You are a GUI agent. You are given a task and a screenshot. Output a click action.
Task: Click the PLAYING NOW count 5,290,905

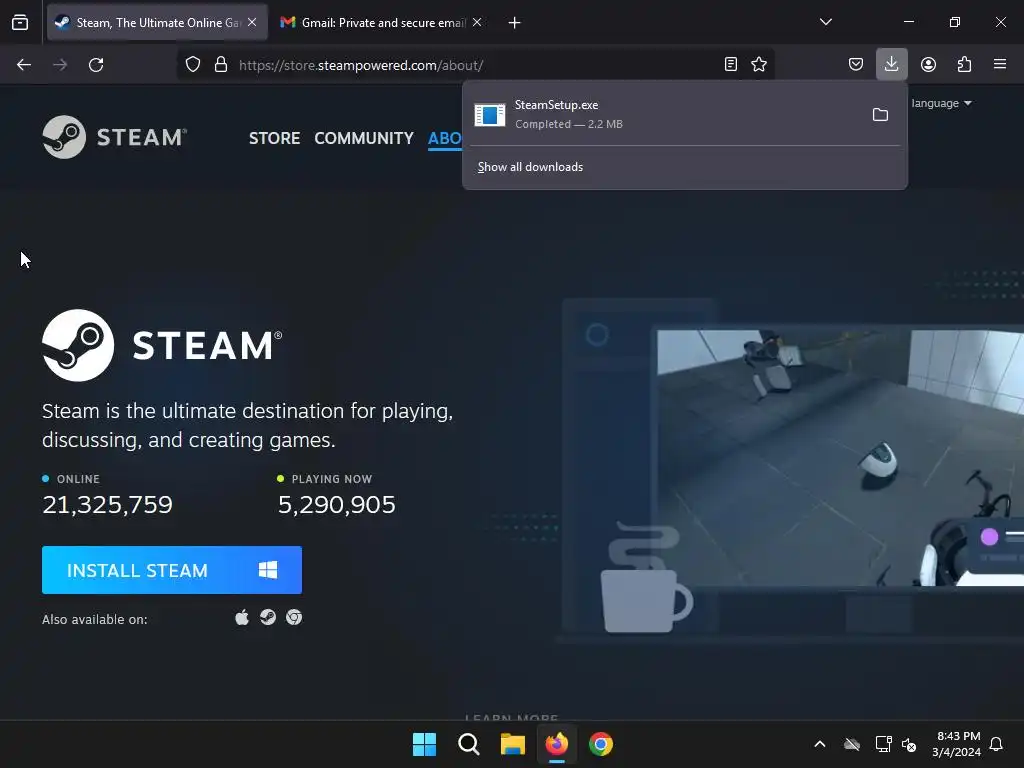pos(336,505)
